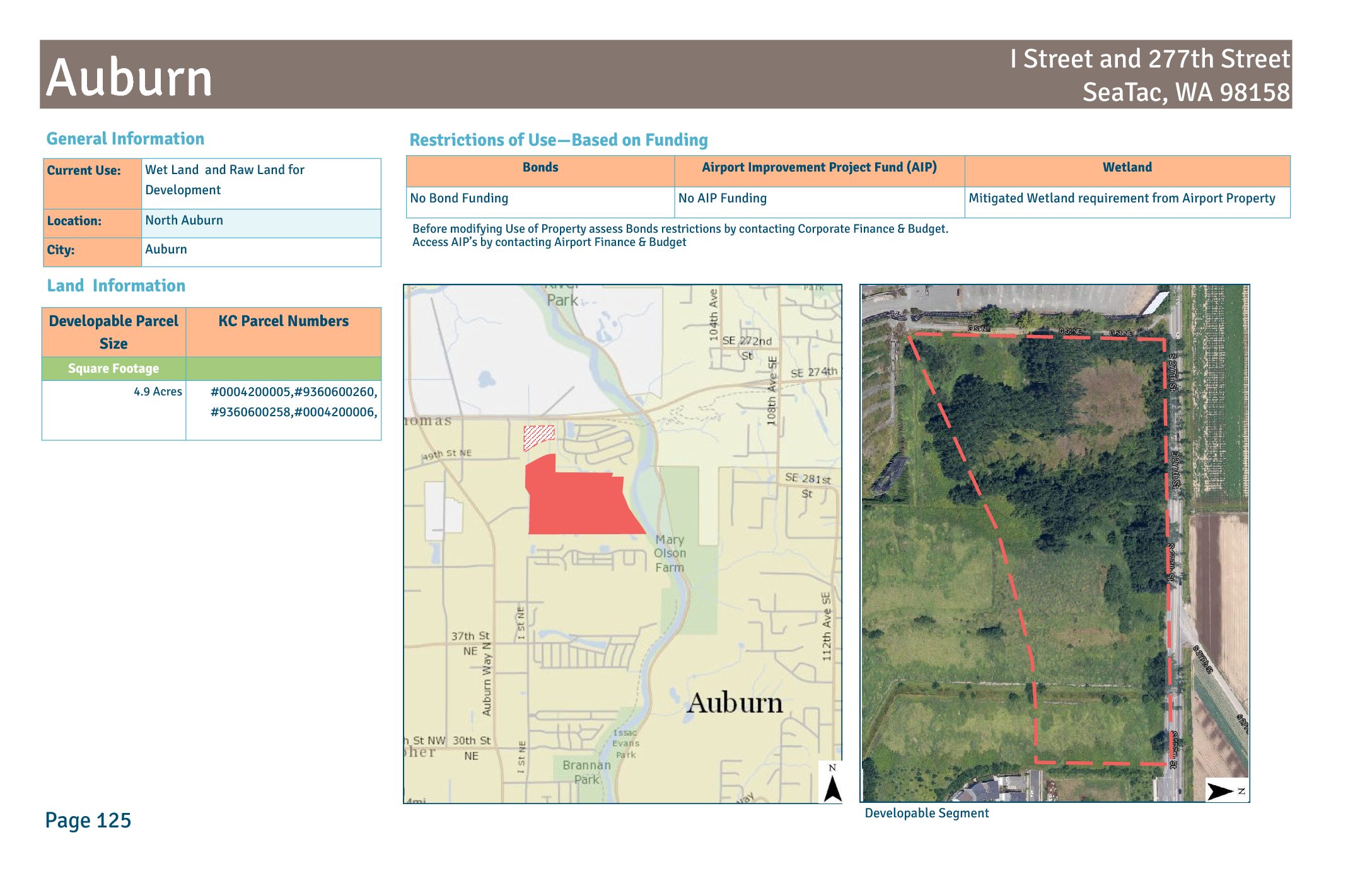Click the Mary Olson Farm label
The height and width of the screenshot is (888, 1372).
coord(669,553)
